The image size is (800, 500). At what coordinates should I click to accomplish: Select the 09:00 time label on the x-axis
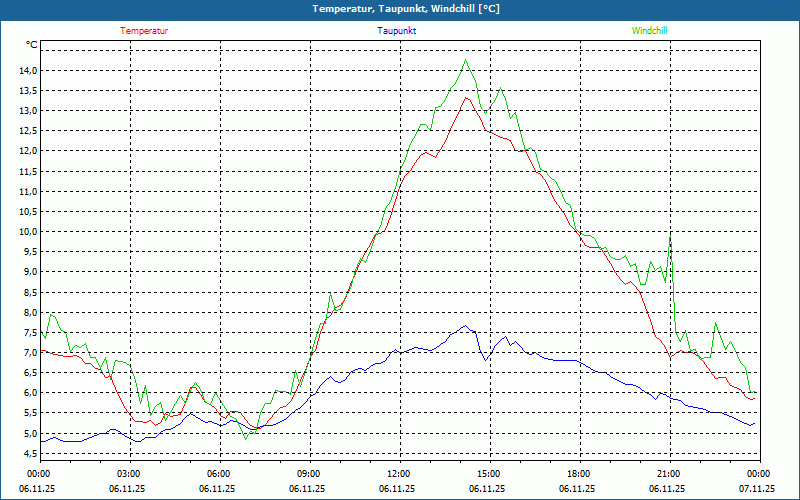click(309, 474)
